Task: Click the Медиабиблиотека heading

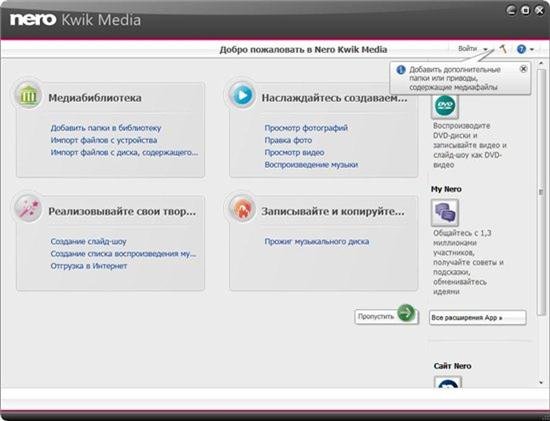Action: point(95,98)
